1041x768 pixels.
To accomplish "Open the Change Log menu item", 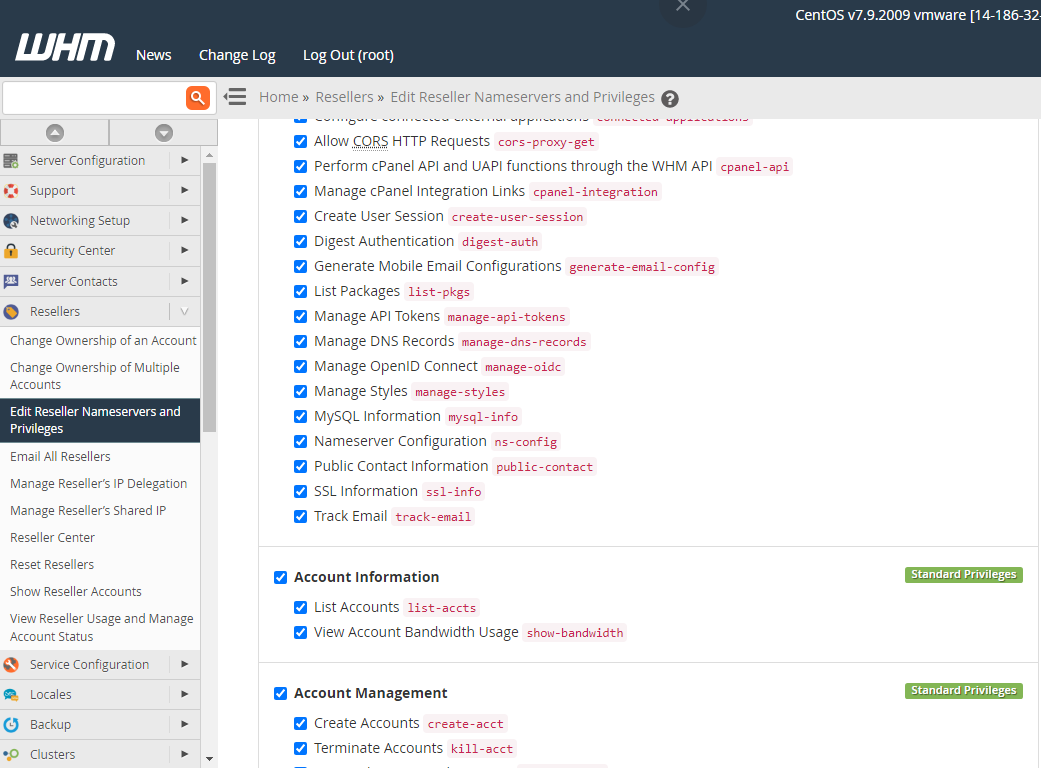I will (x=237, y=55).
